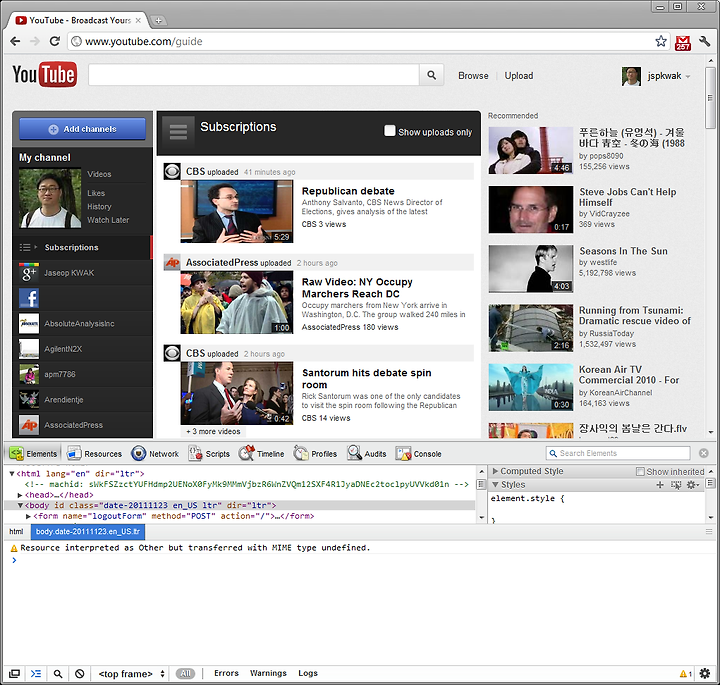Switch to the Network panel
Viewport: 720px width, 685px height.
tap(155, 454)
